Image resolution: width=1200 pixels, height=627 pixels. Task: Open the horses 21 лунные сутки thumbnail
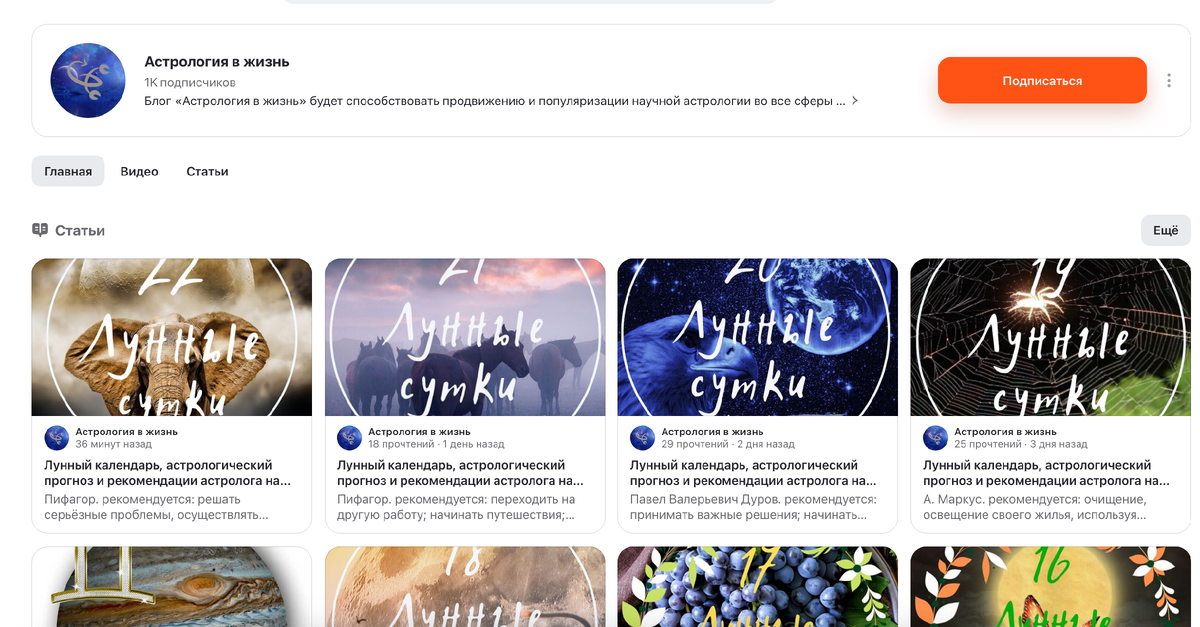click(x=465, y=337)
